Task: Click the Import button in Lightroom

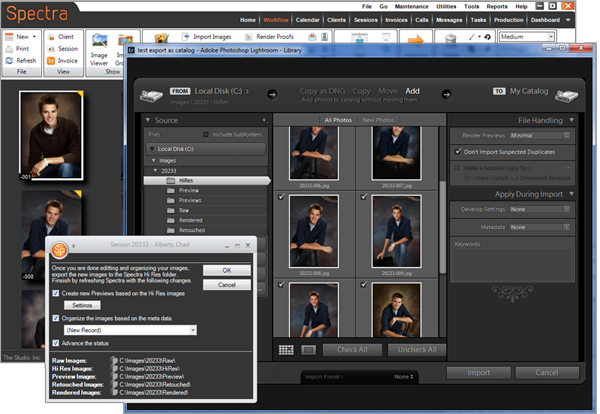Action: pos(478,373)
